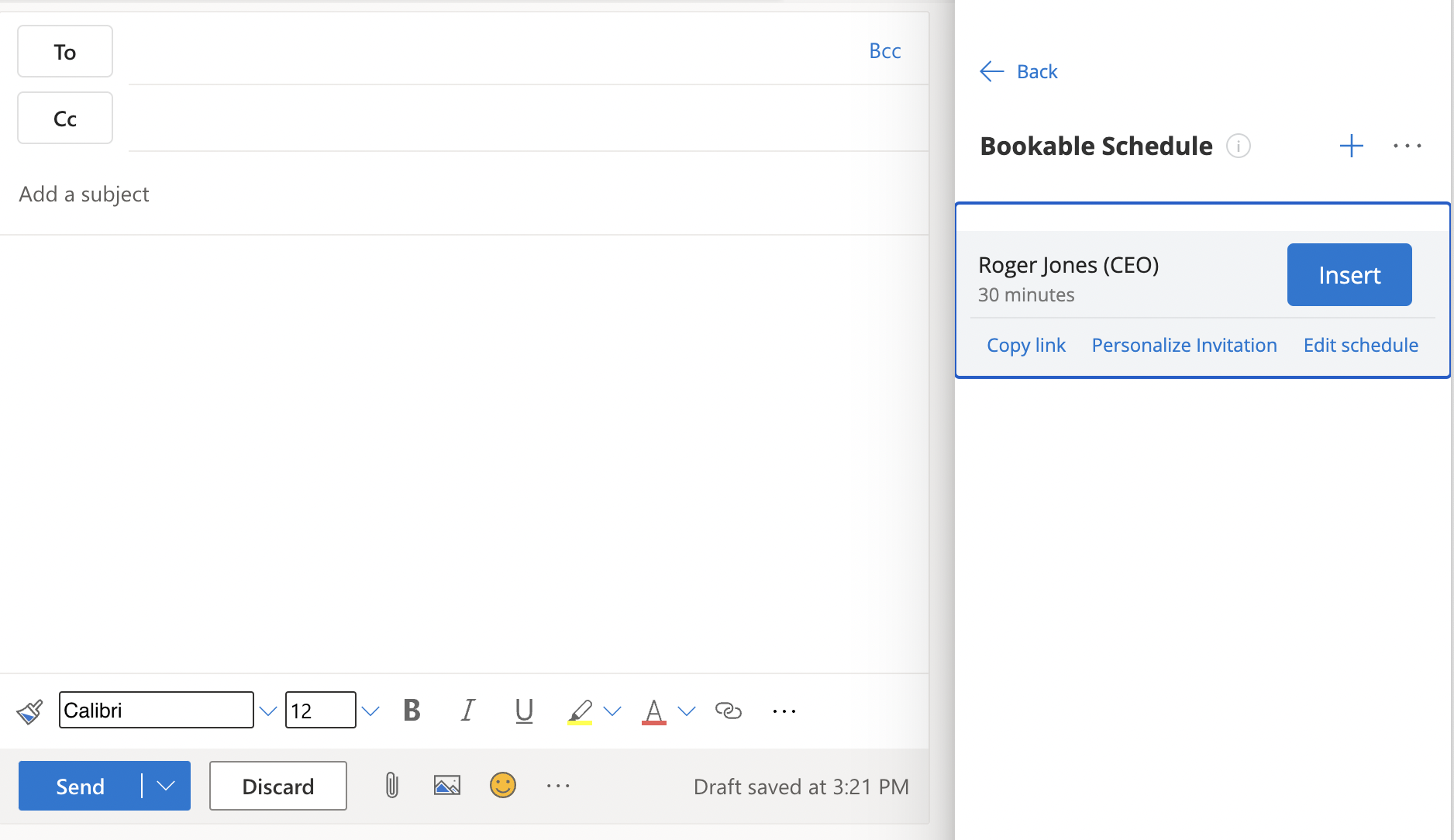Go back from Bookable Schedule panel
The height and width of the screenshot is (840, 1454).
(1019, 71)
